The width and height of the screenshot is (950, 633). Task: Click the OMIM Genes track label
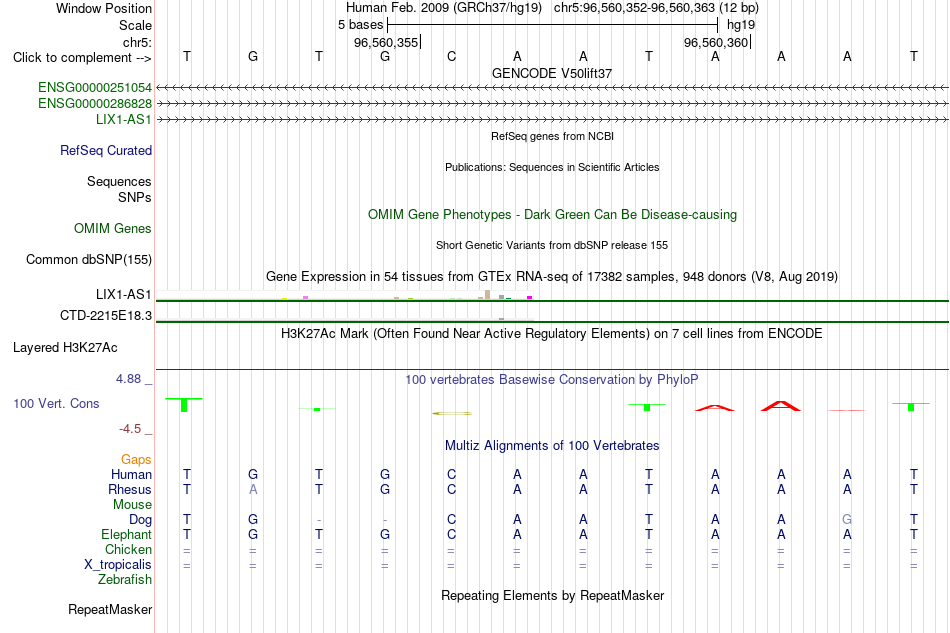point(113,228)
